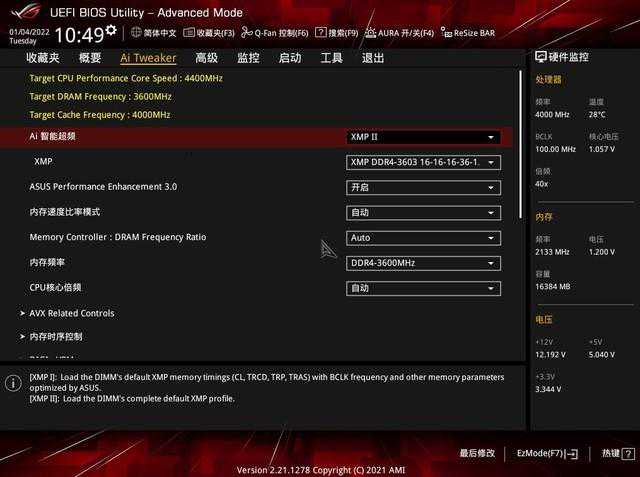Open the Ai 智能超频 XMP II dropdown
Image resolution: width=640 pixels, height=477 pixels.
423,137
